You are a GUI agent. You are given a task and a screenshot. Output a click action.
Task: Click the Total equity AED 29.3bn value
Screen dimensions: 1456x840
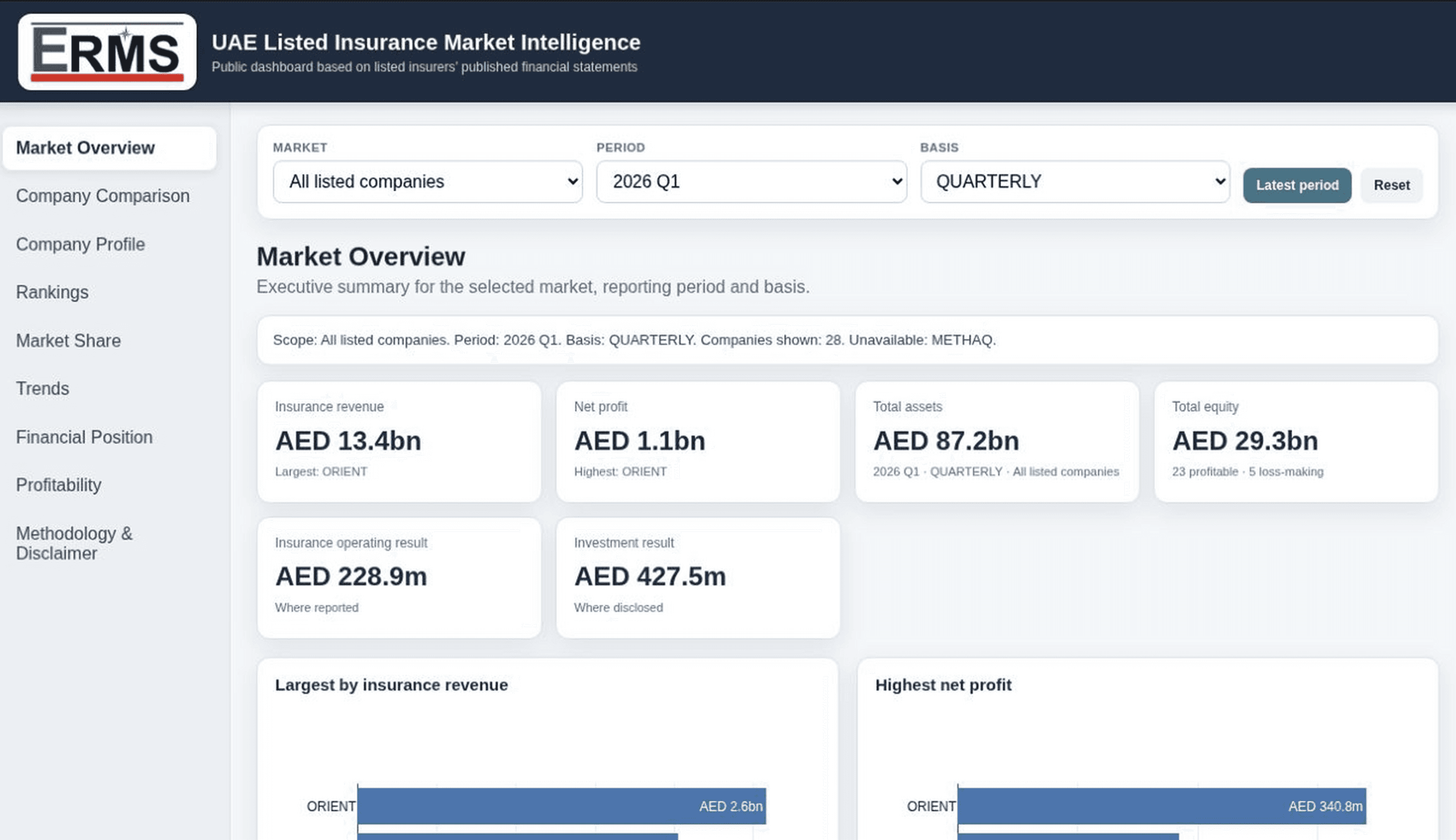coord(1245,441)
